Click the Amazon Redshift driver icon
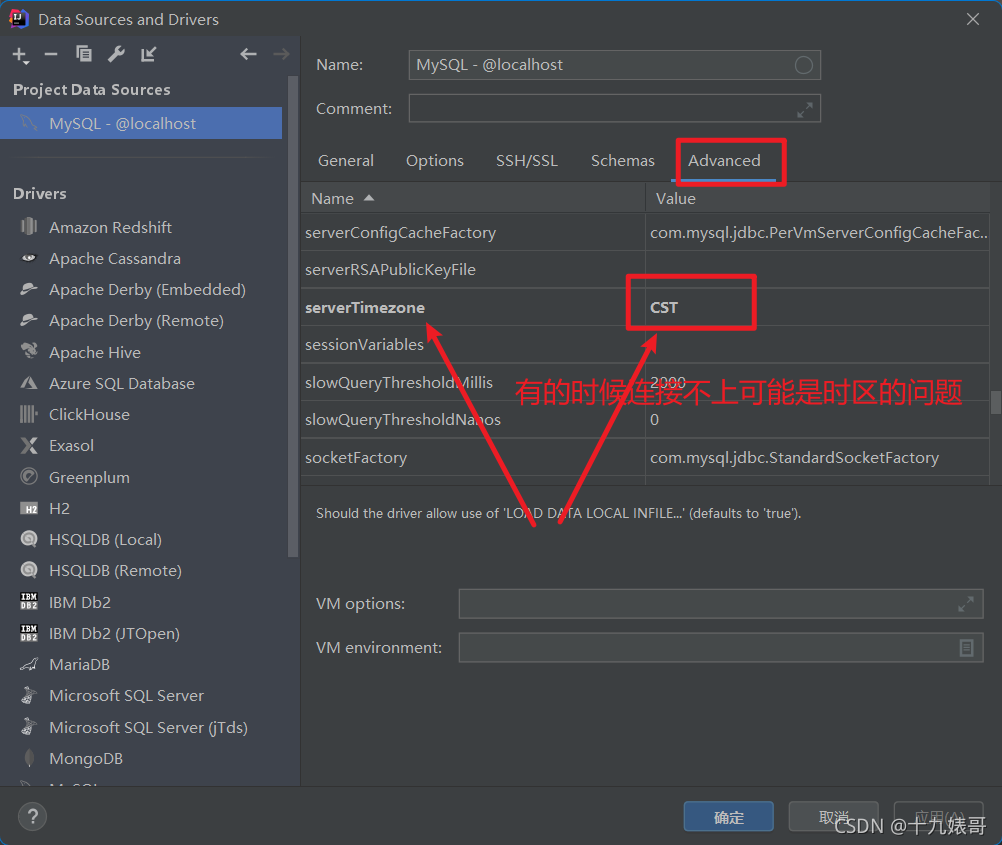The image size is (1002, 845). pos(29,226)
